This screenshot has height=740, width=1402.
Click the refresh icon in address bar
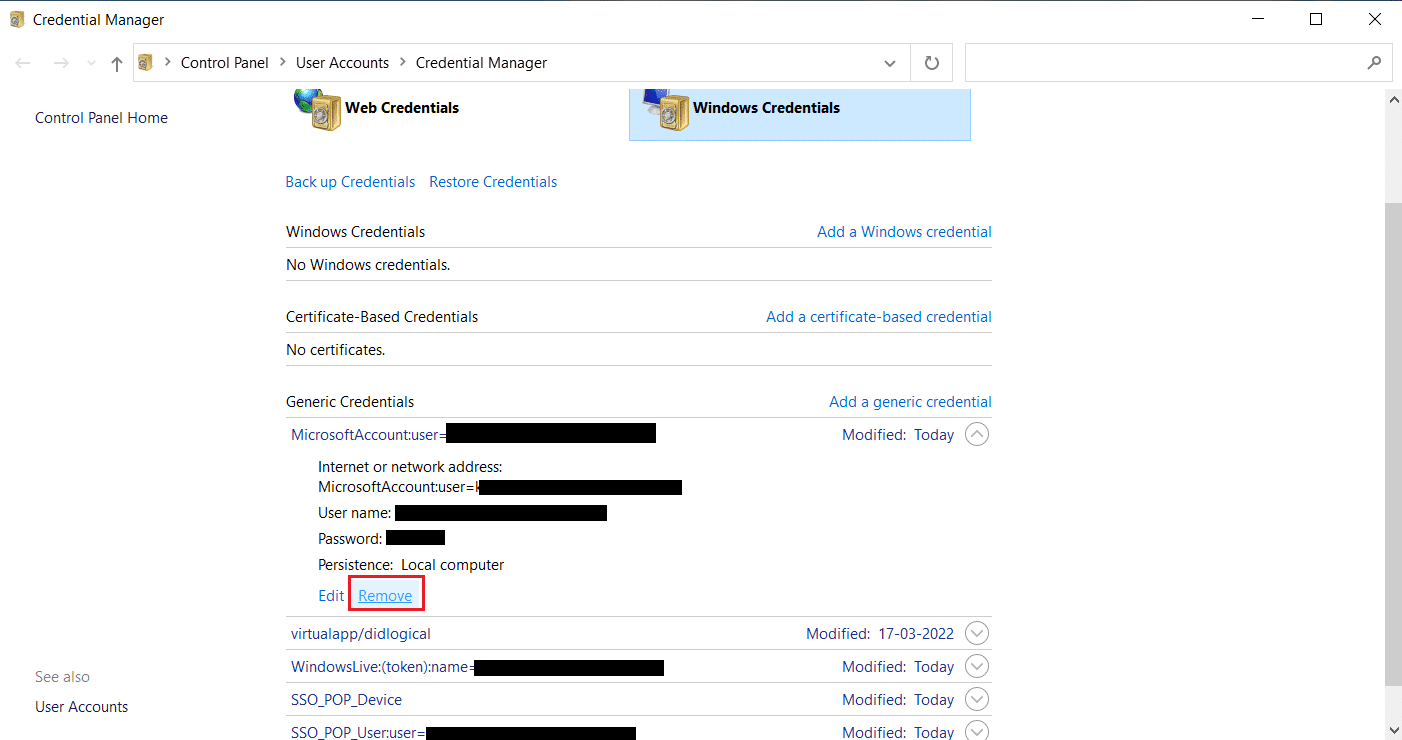(932, 63)
